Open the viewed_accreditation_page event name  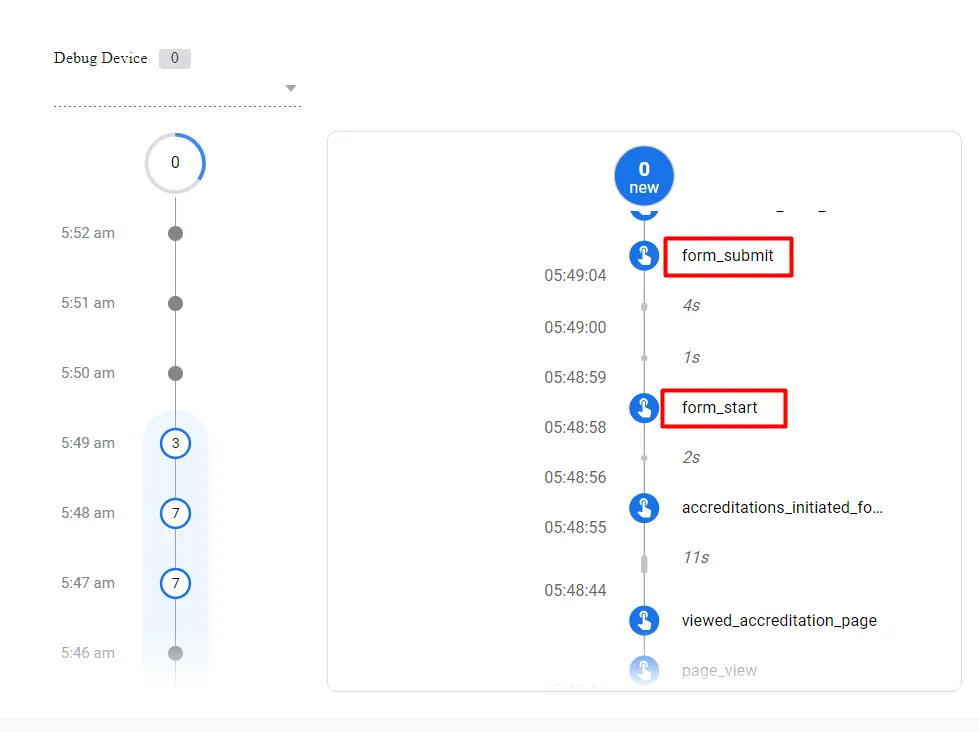click(779, 620)
